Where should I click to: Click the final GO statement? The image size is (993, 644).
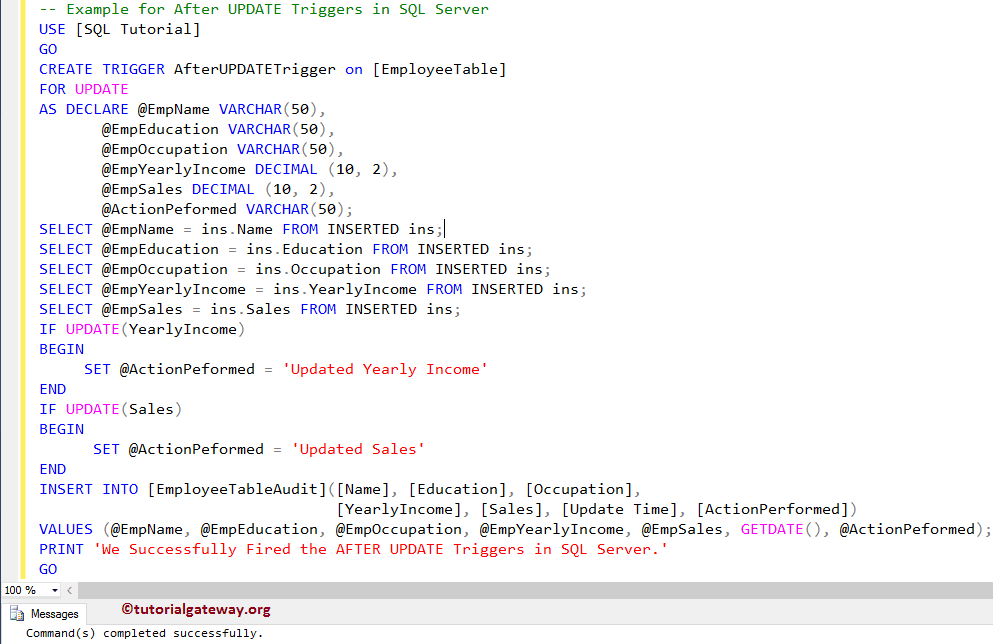coord(46,568)
